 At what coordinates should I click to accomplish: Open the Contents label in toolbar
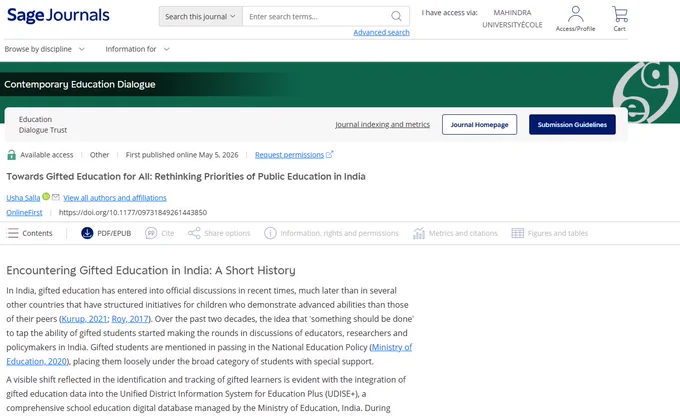point(37,233)
